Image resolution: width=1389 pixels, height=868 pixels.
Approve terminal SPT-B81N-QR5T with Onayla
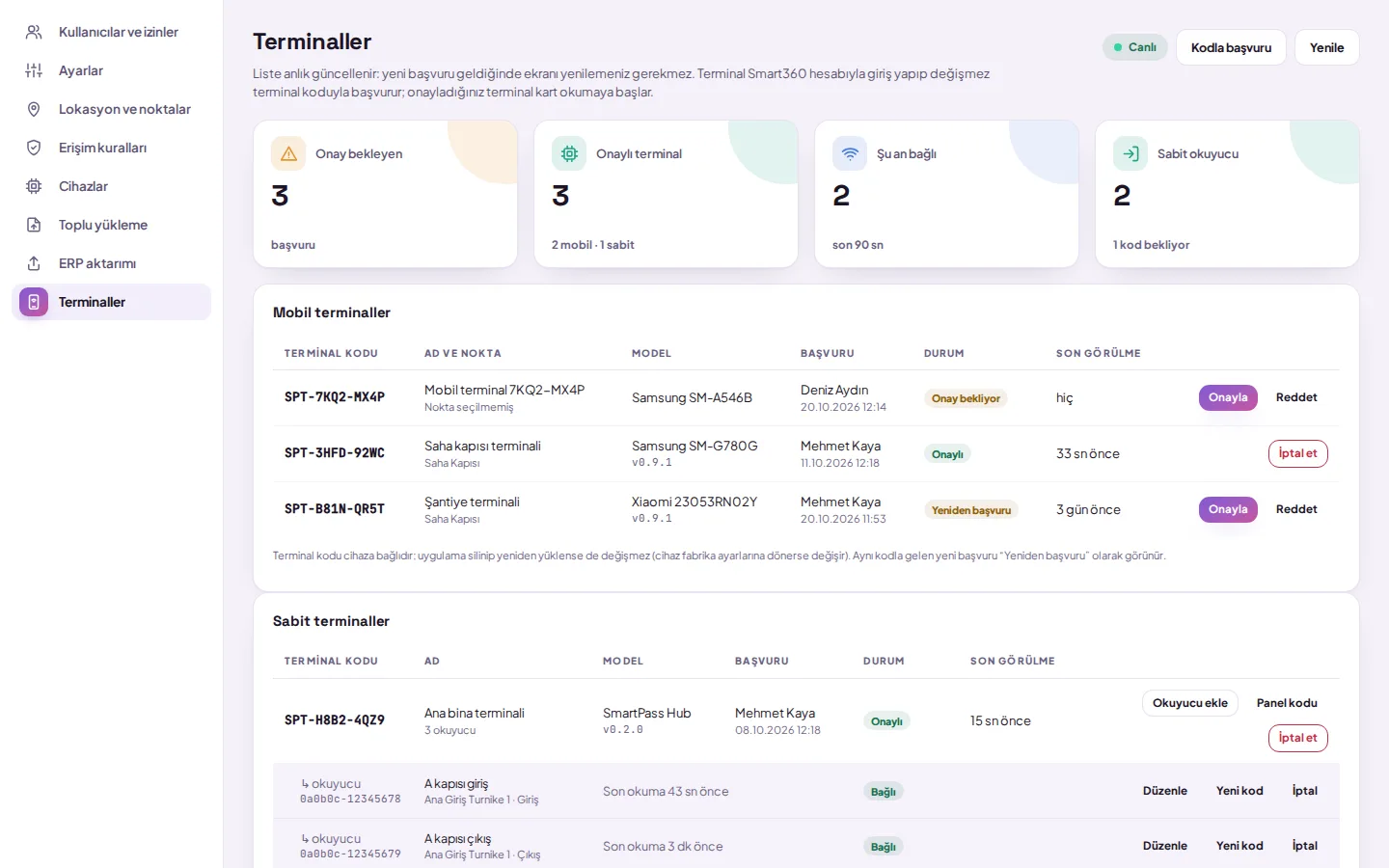(1228, 509)
